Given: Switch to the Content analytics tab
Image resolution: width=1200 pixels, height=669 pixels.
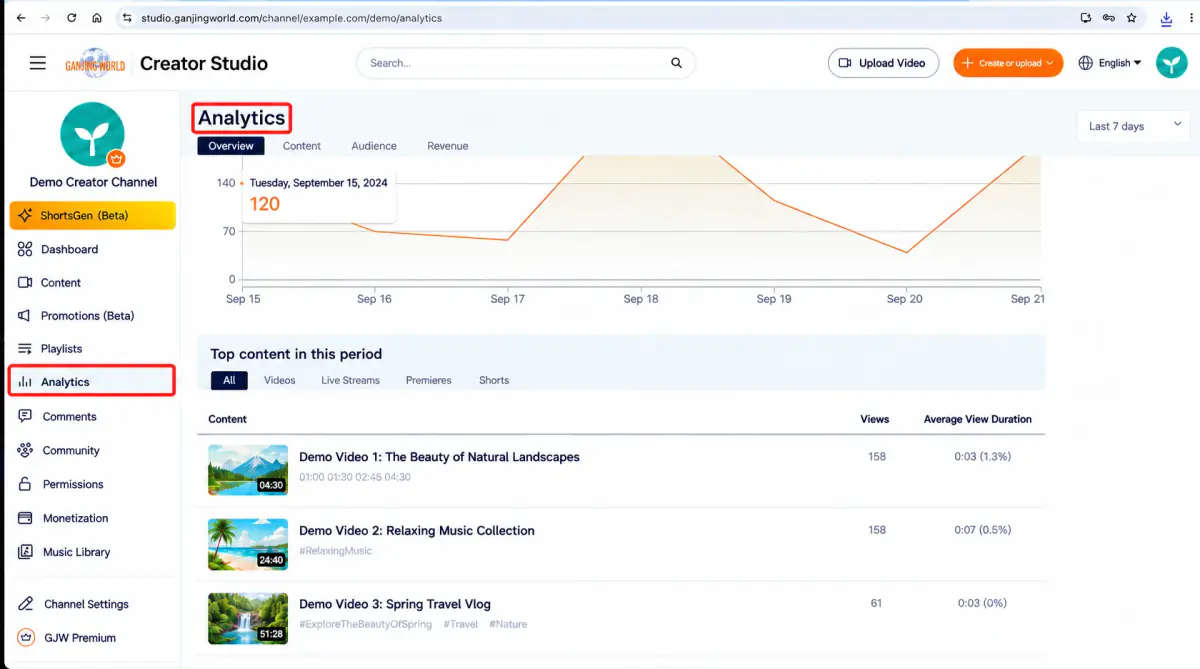Looking at the screenshot, I should click(302, 146).
